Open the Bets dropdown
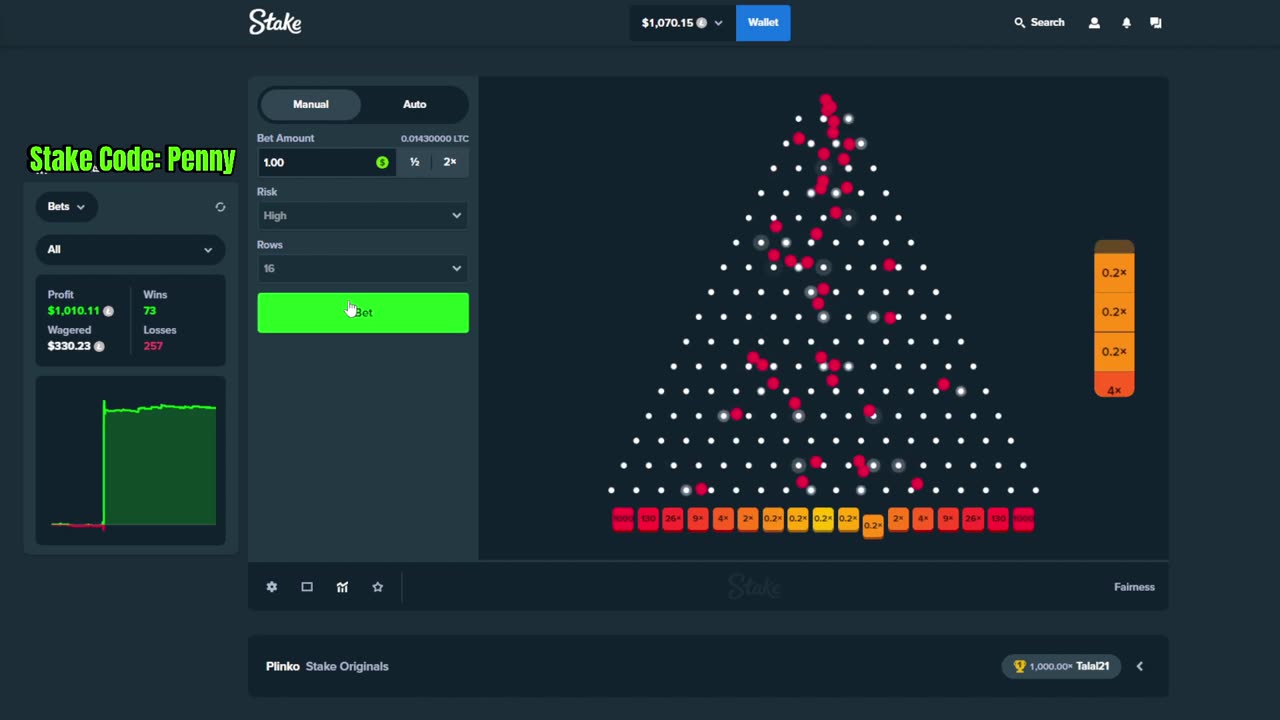This screenshot has width=1280, height=720. point(66,207)
